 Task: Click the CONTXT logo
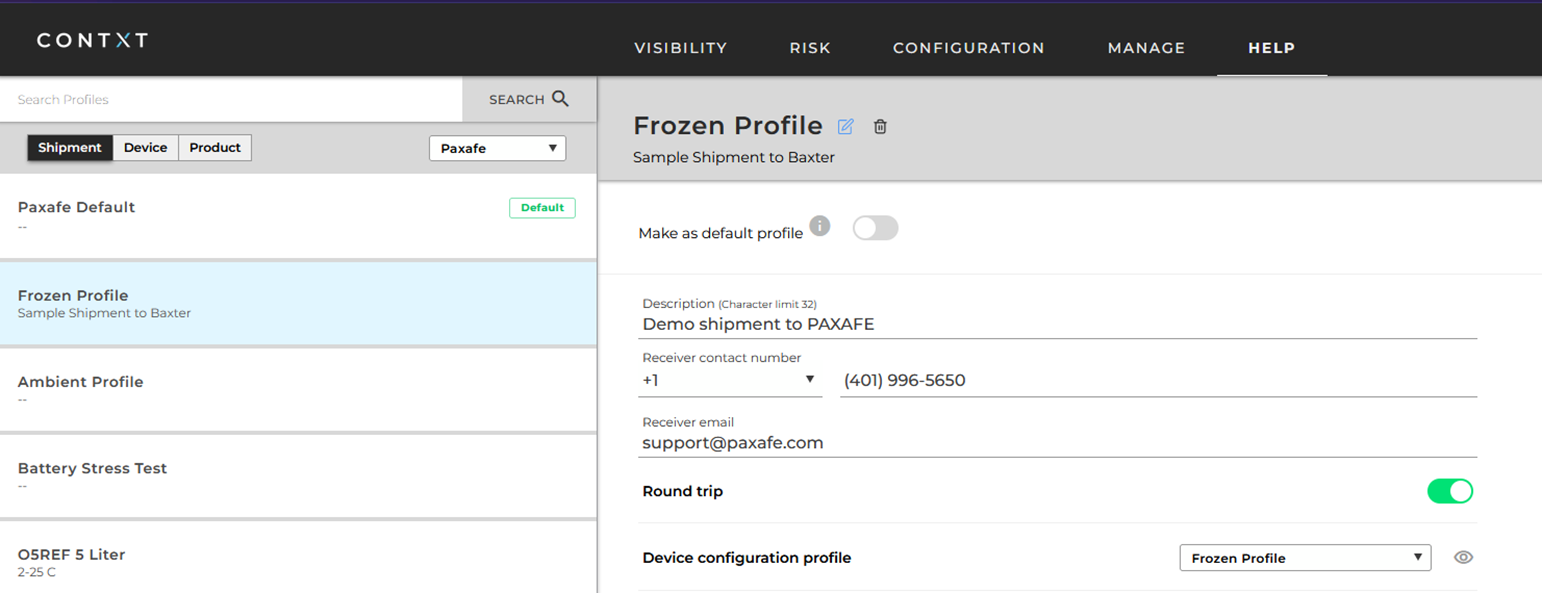(x=92, y=40)
